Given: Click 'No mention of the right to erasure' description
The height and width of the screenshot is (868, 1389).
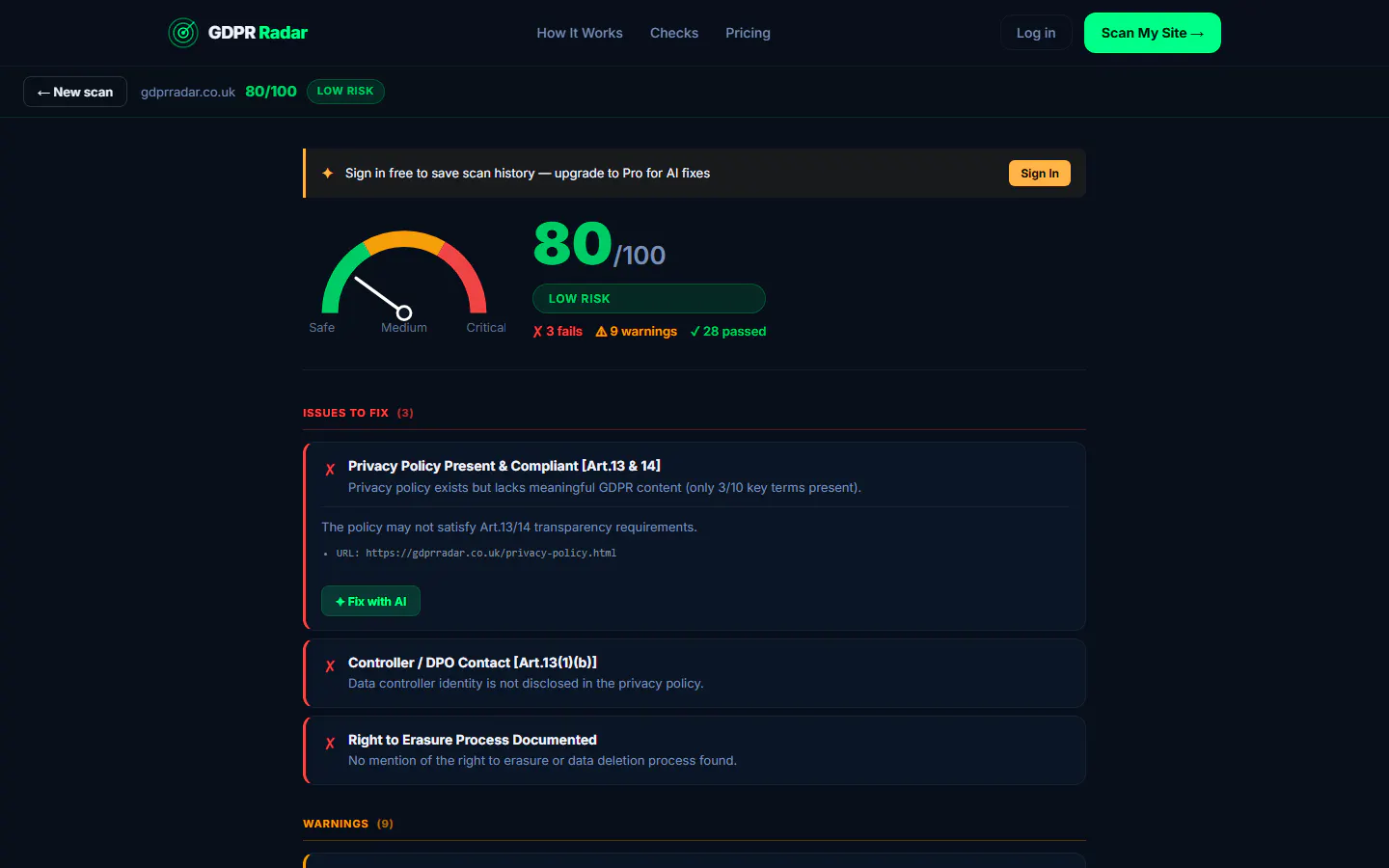Looking at the screenshot, I should [x=542, y=761].
